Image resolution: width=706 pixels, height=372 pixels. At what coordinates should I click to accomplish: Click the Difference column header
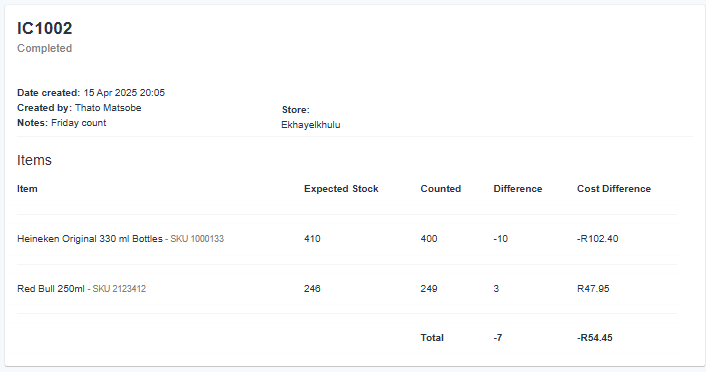click(518, 189)
